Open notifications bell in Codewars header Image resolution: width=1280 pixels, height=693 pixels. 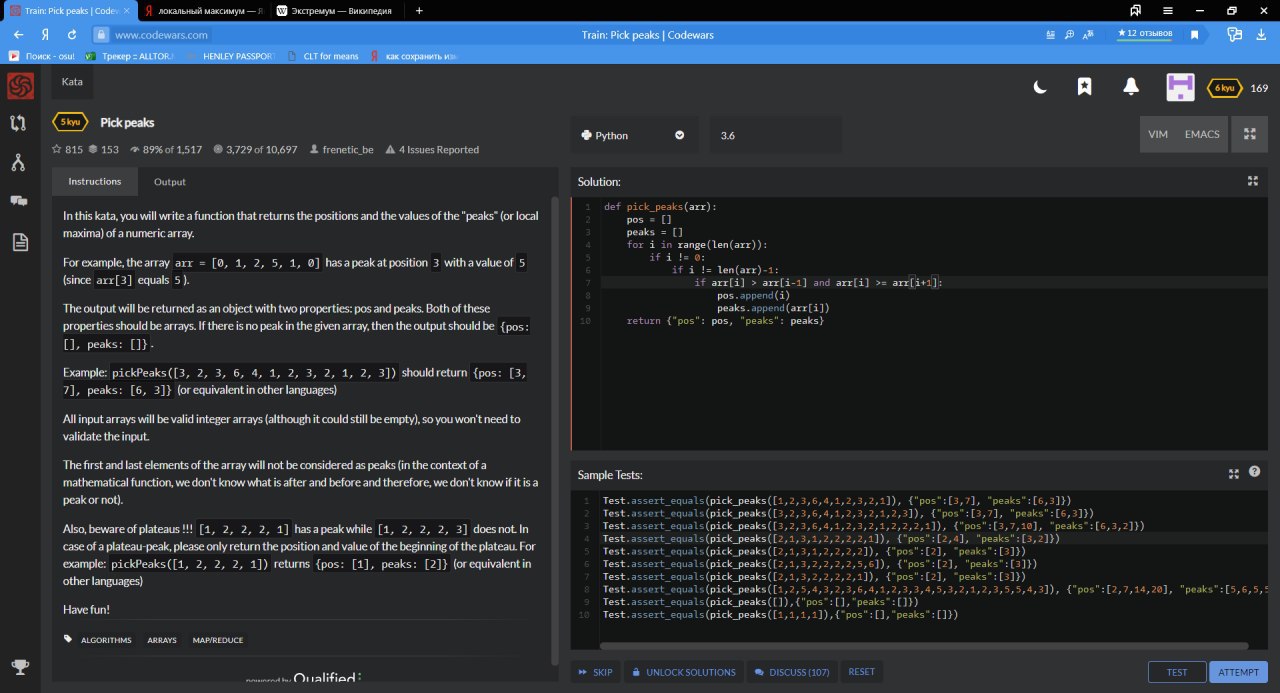pos(1131,87)
